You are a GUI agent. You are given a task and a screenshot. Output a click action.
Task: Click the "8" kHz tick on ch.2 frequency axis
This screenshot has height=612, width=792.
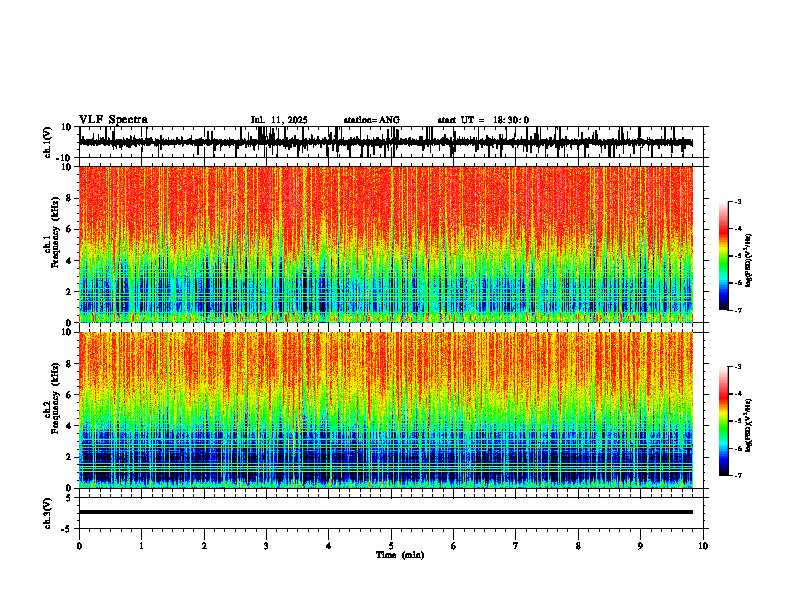[x=69, y=364]
